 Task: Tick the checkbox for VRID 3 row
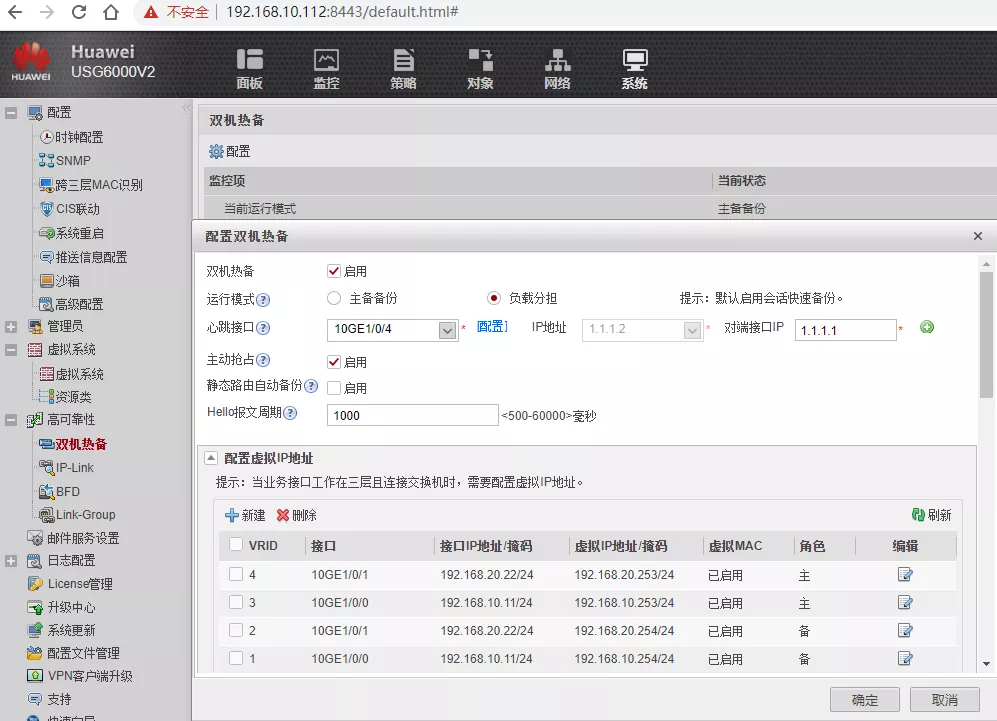coord(236,602)
